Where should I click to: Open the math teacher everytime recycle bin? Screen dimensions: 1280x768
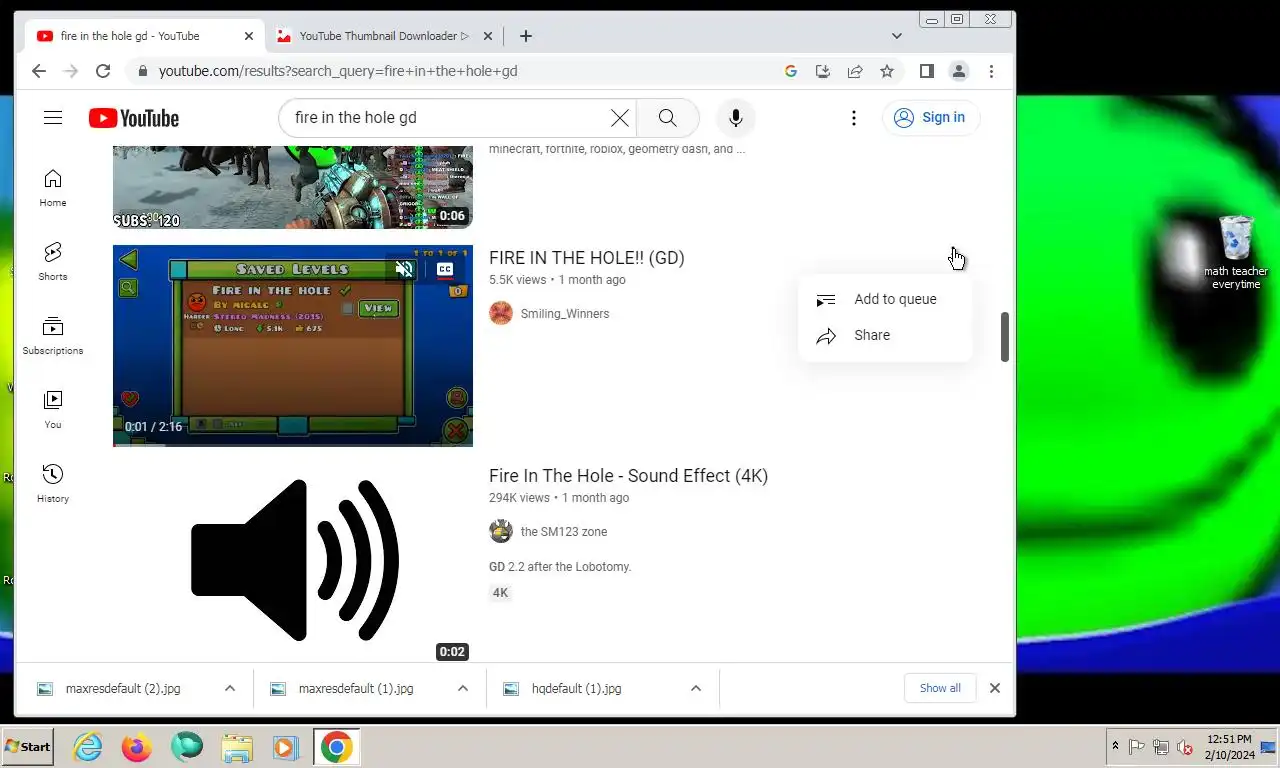[1236, 252]
